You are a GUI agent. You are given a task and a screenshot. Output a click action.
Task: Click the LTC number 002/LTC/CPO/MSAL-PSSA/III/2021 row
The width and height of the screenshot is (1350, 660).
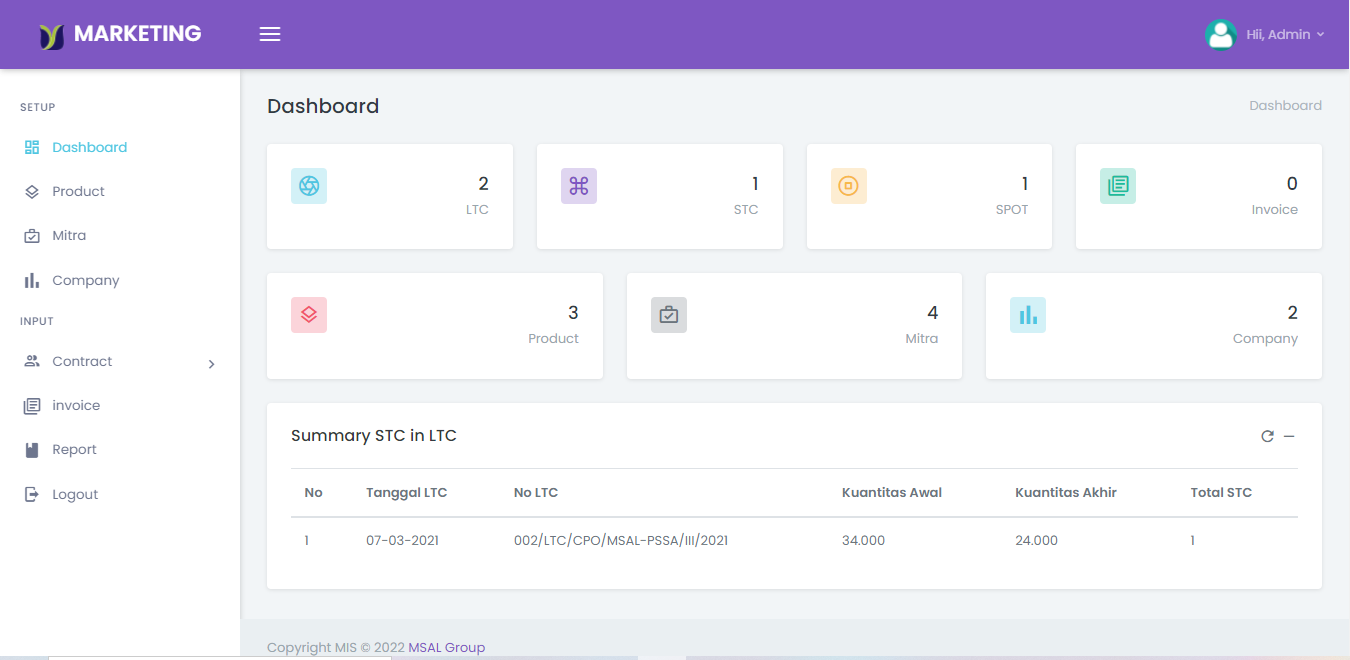tap(620, 540)
